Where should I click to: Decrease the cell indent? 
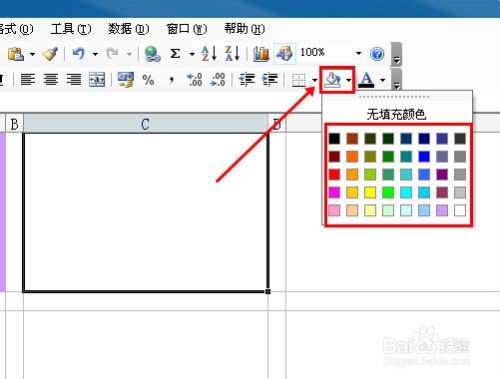[x=246, y=80]
